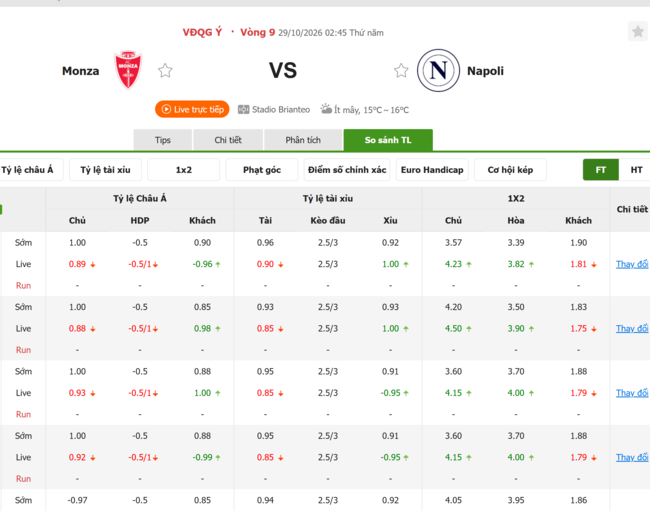Click the Napoli club logo
This screenshot has width=650, height=511.
tap(438, 70)
